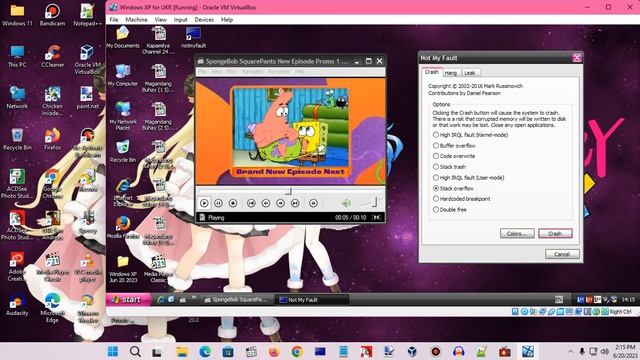Switch to the Hang tab
This screenshot has width=640, height=360.
click(x=451, y=73)
